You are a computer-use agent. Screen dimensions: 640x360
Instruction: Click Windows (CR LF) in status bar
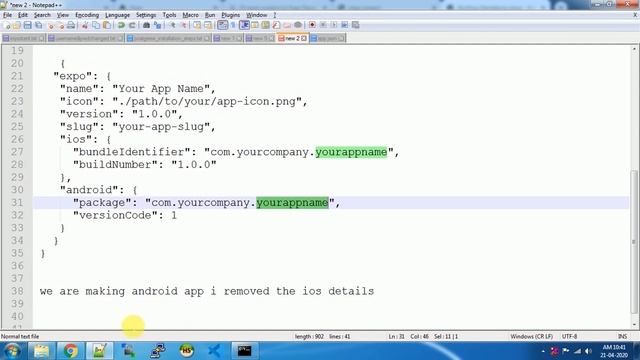tap(531, 336)
